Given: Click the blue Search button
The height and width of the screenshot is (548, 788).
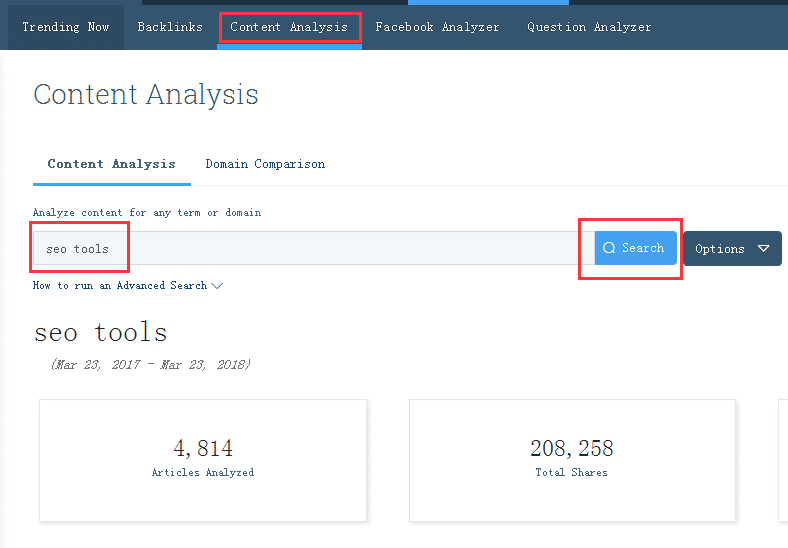Looking at the screenshot, I should 635,248.
